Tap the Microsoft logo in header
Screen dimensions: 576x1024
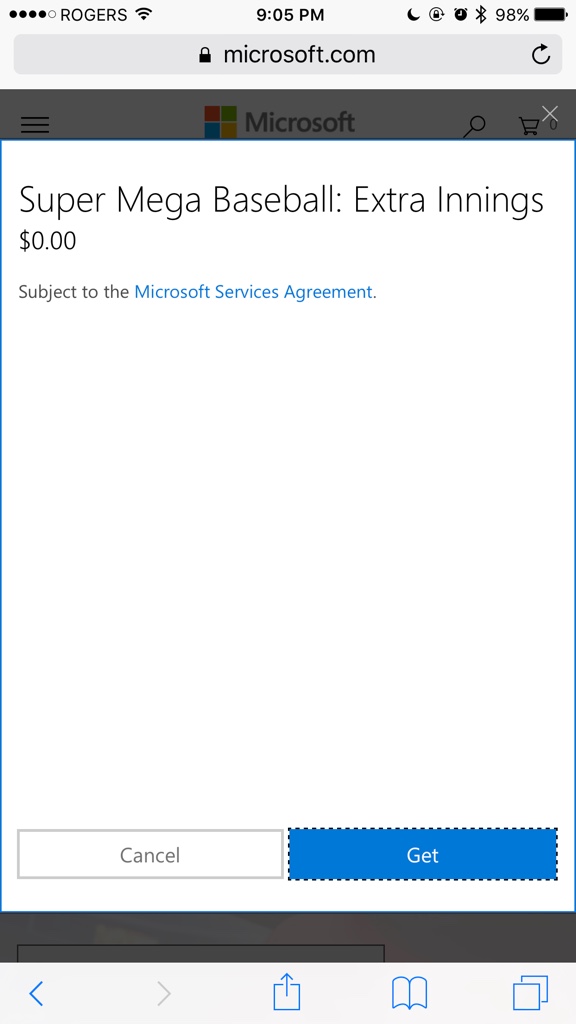[280, 121]
